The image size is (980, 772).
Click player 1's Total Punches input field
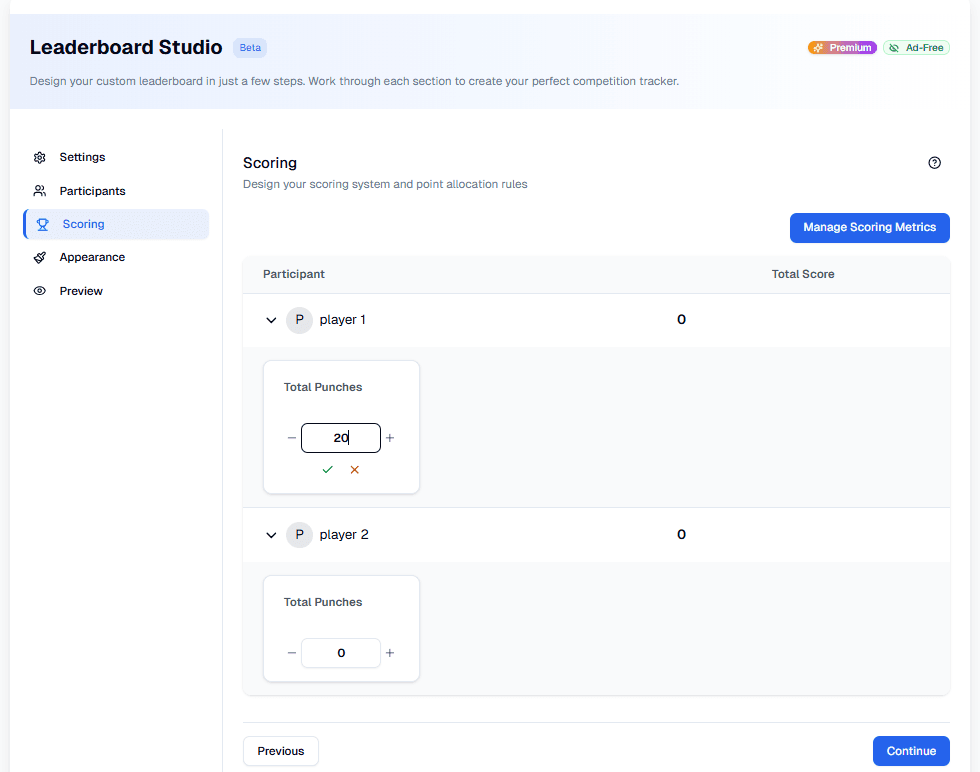(x=340, y=437)
